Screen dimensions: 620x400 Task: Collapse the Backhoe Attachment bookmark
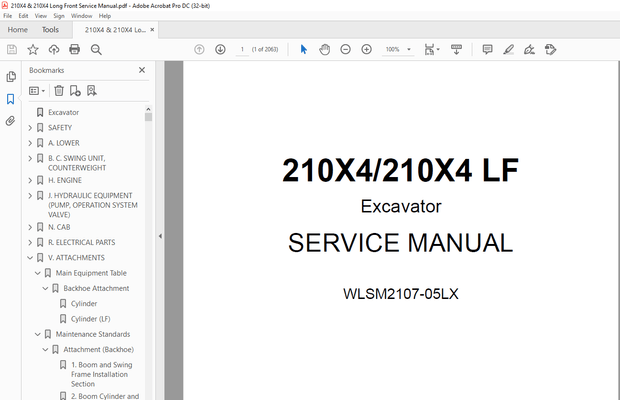(45, 289)
